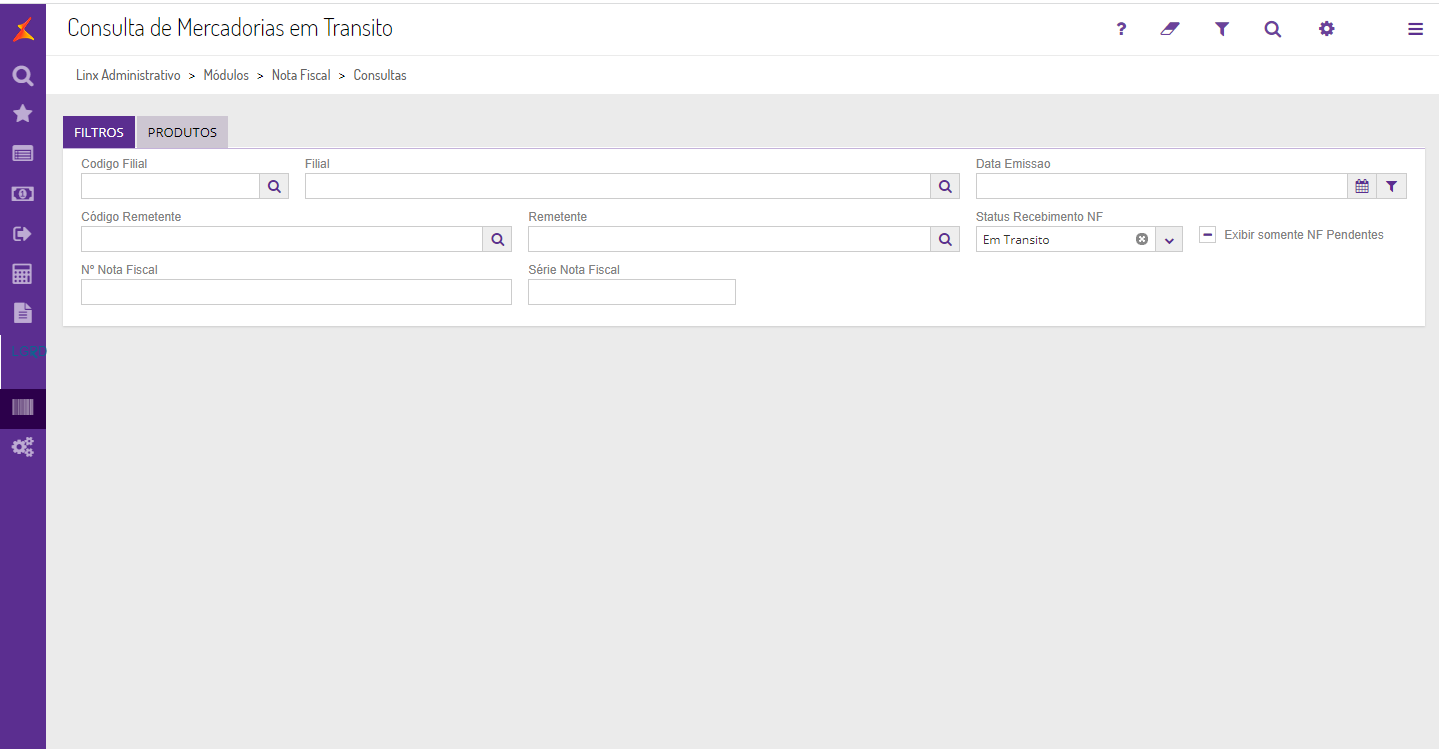Switch to the PRODUTOS tab

(x=182, y=132)
